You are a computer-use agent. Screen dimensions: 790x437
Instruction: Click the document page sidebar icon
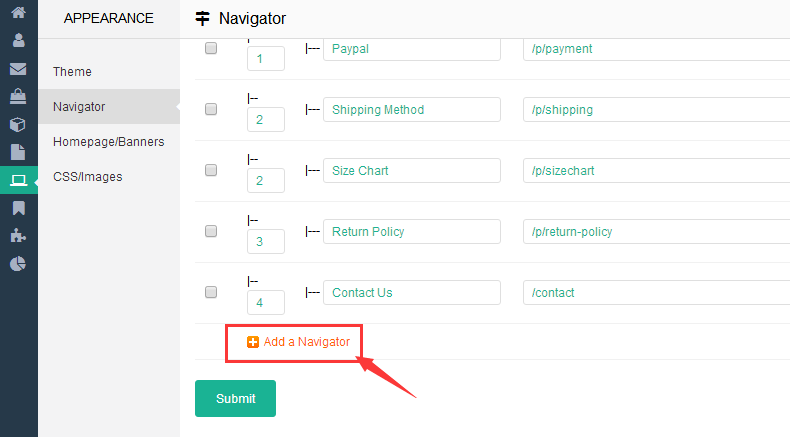click(18, 152)
